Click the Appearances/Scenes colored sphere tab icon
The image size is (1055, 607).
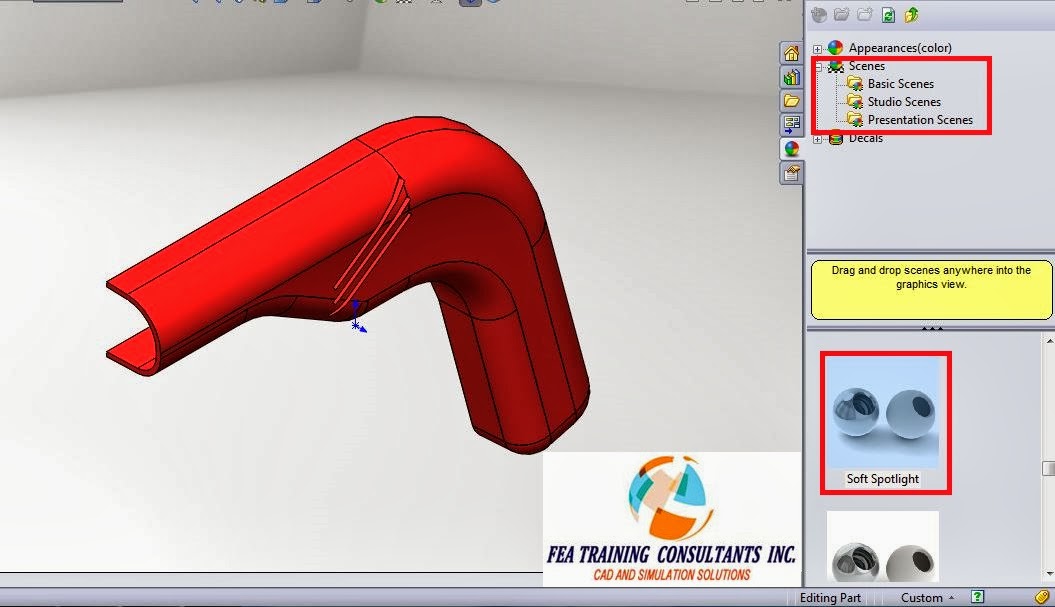791,149
